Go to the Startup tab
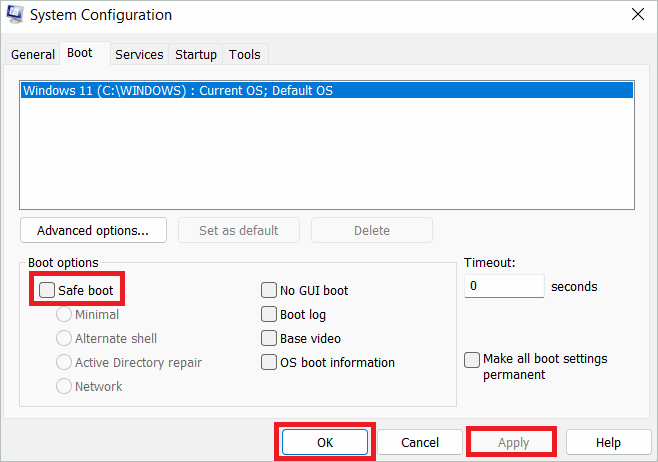The image size is (658, 462). pyautogui.click(x=196, y=54)
